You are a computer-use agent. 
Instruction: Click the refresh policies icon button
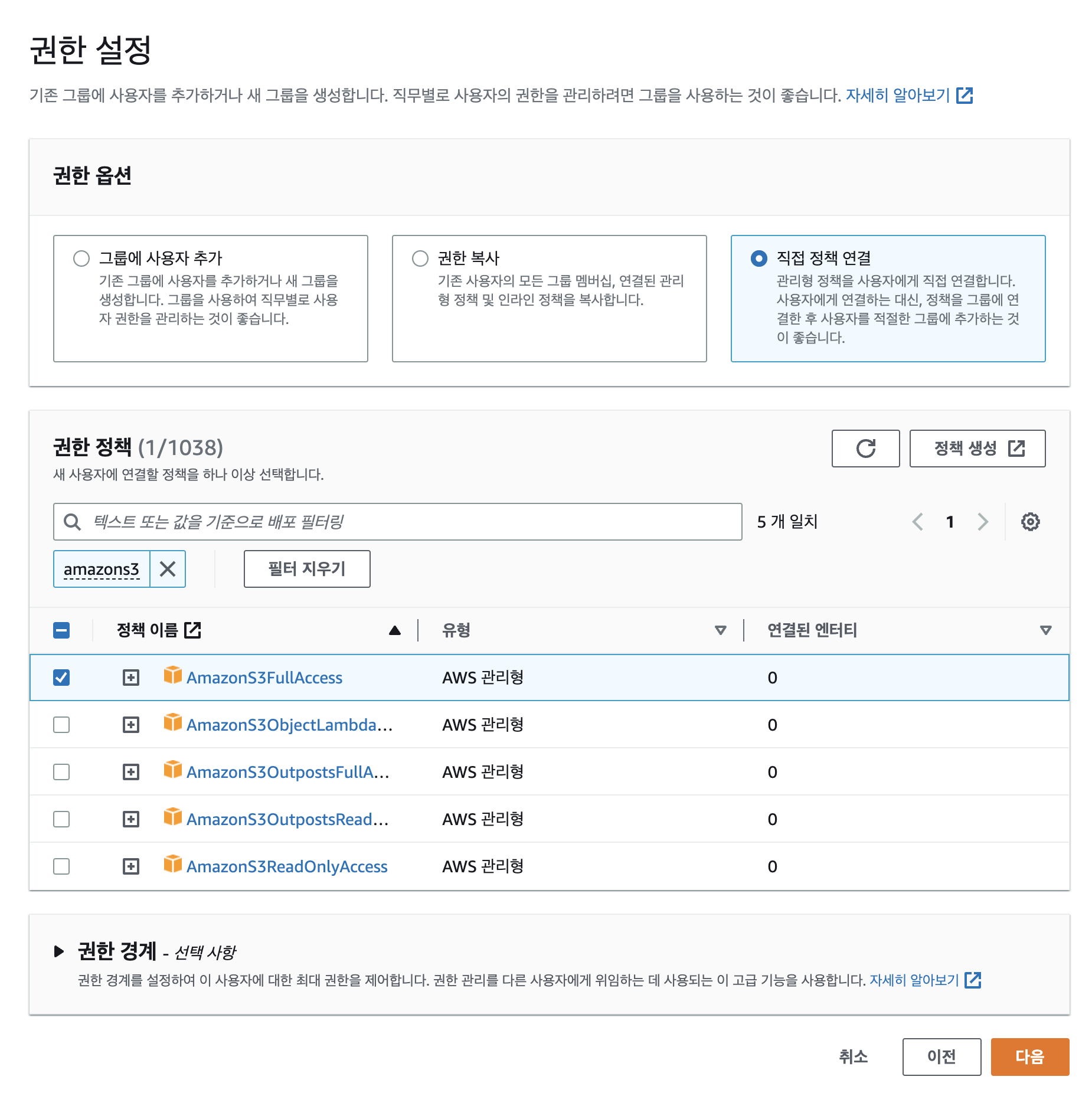(x=865, y=449)
